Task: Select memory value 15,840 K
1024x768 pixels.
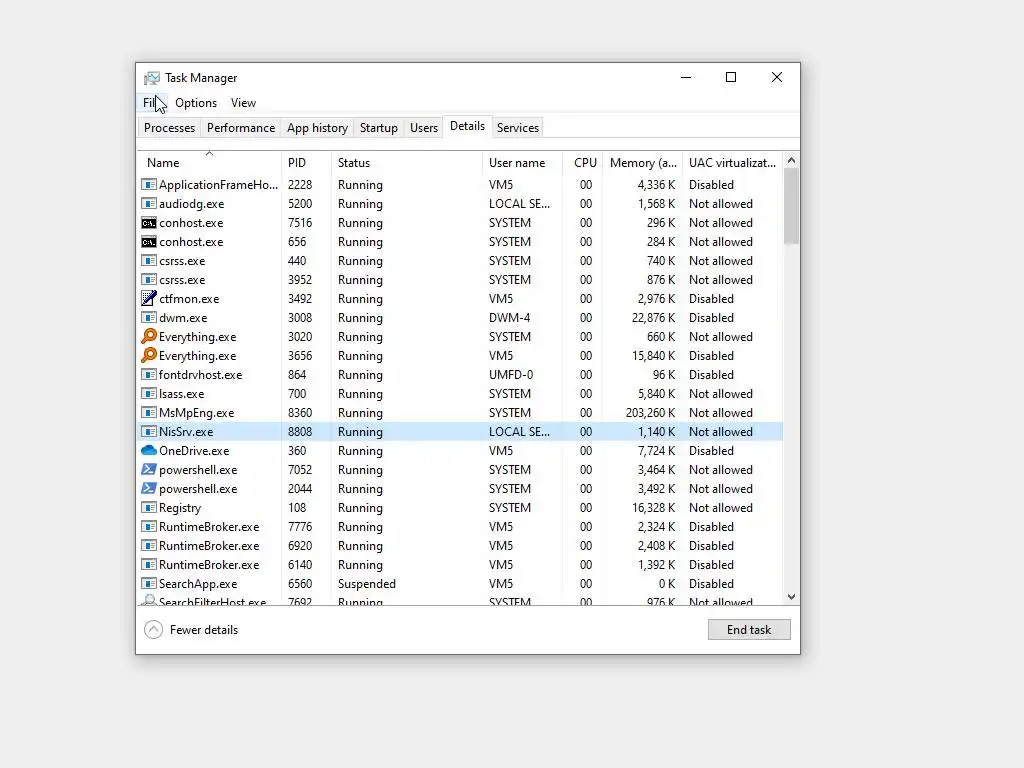Action: click(x=654, y=356)
